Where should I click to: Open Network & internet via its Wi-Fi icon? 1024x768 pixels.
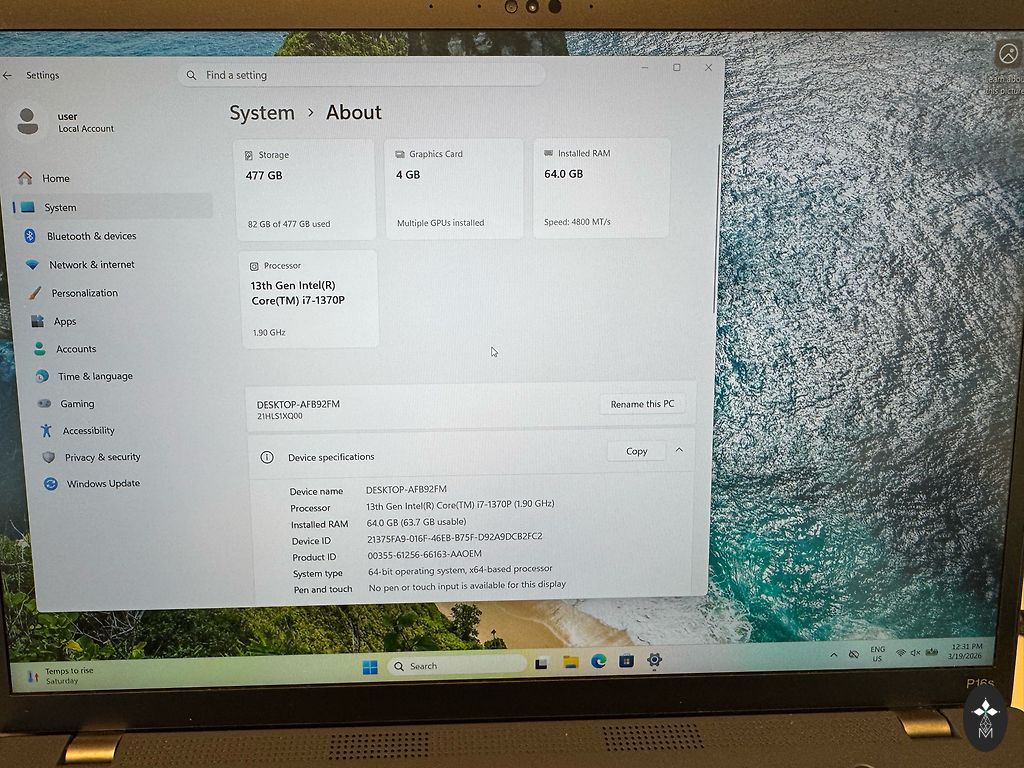click(32, 265)
